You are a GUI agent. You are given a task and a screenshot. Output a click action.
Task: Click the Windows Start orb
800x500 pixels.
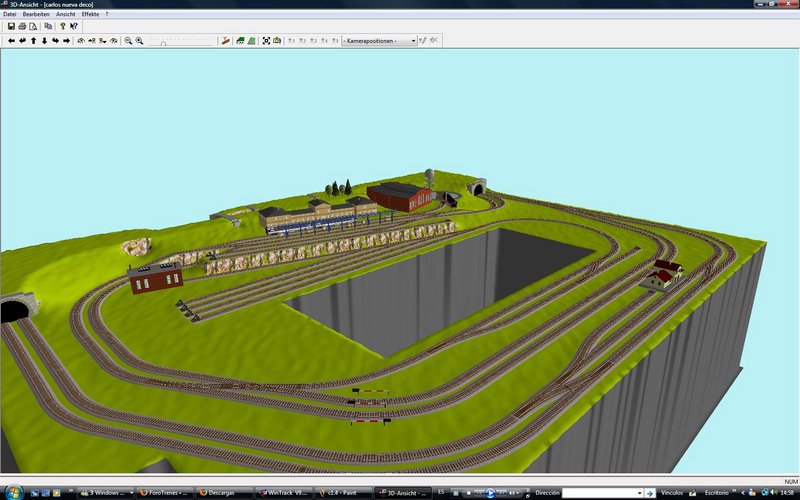pos(13,492)
